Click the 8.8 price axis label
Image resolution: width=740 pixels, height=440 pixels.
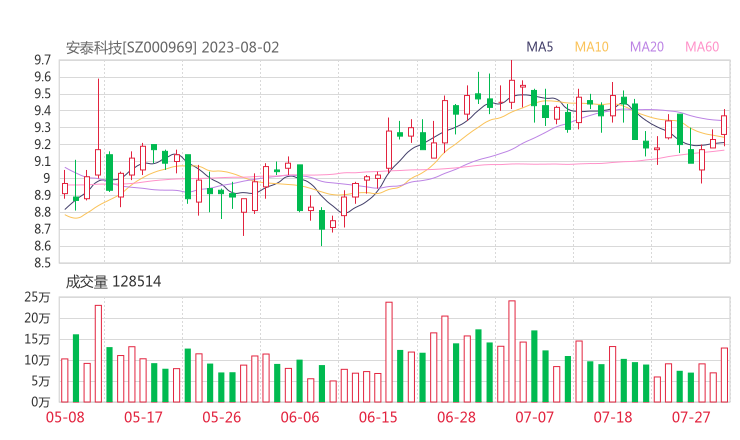coord(42,212)
